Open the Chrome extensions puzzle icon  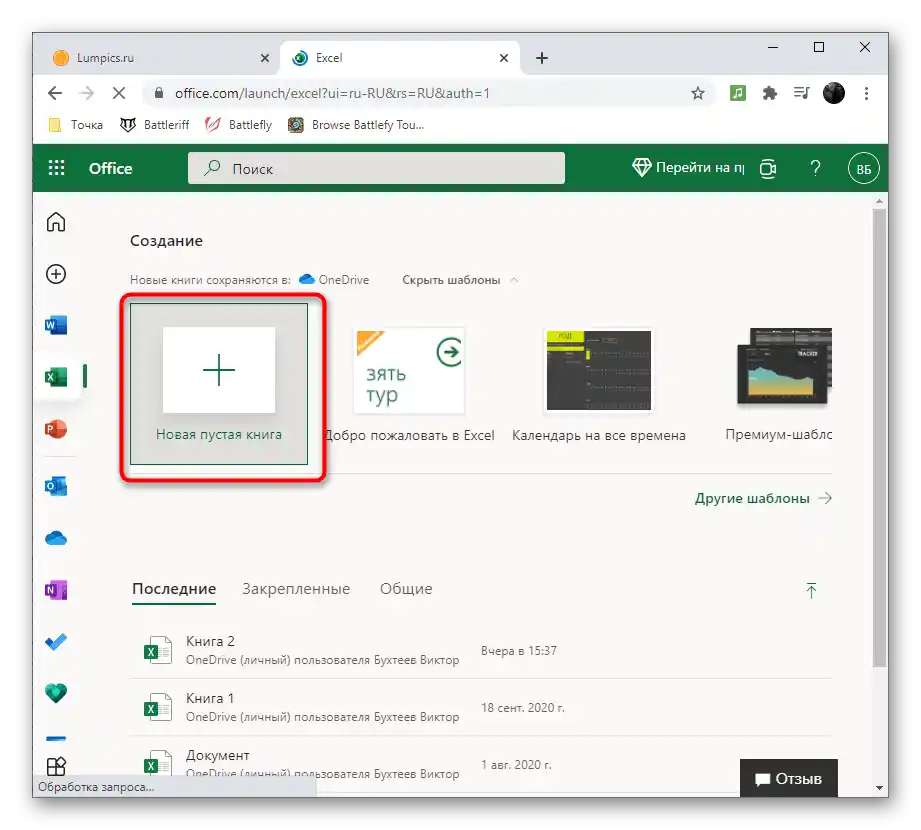(769, 93)
